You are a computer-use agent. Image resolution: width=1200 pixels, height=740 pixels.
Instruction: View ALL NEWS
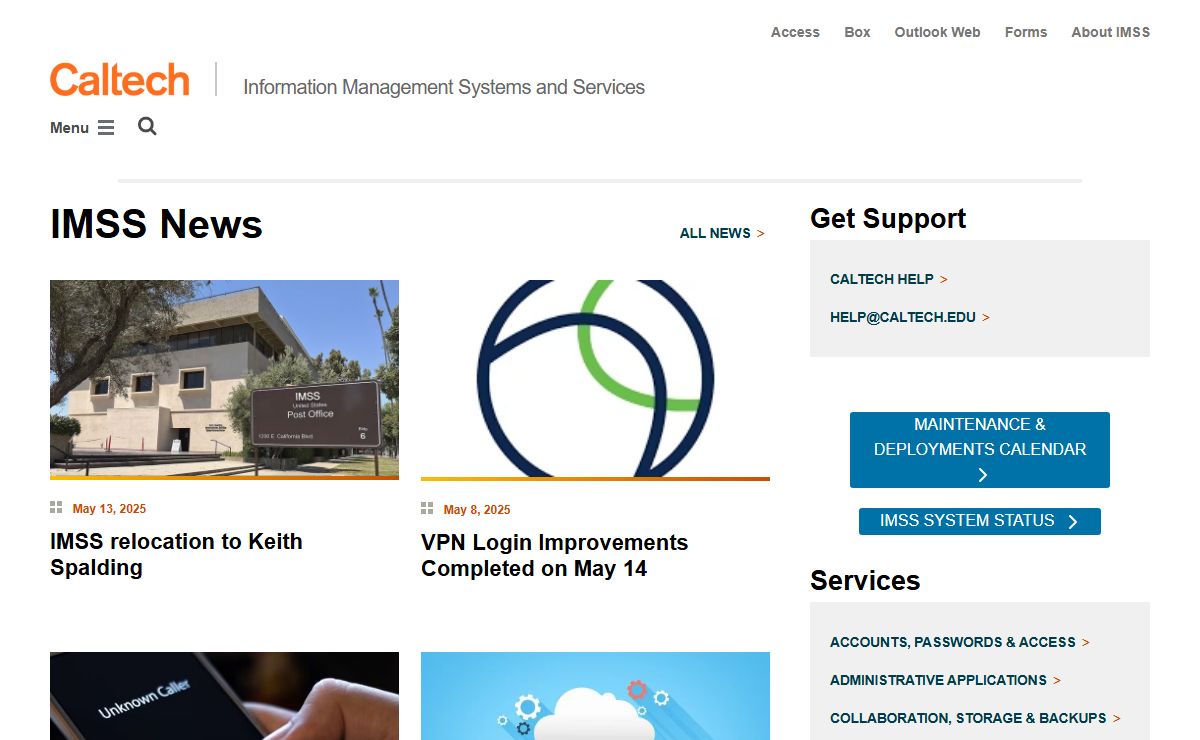[722, 233]
